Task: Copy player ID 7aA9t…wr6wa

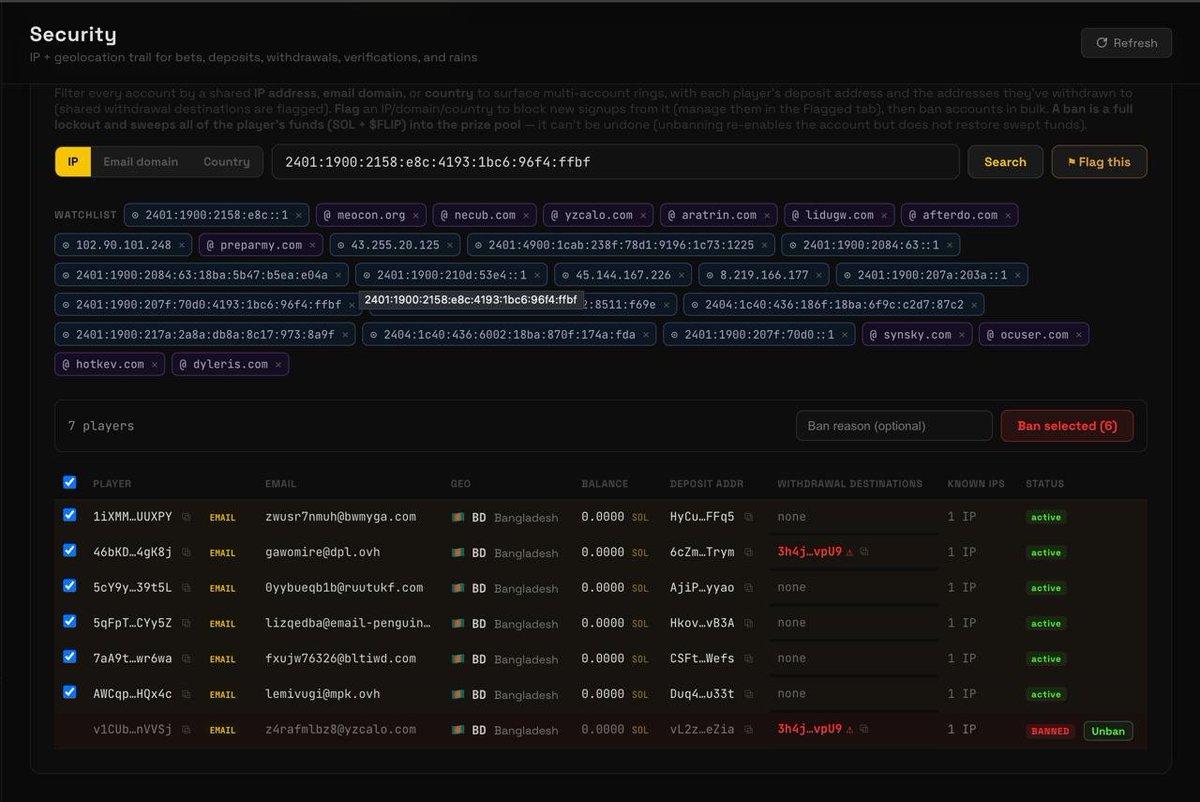Action: pyautogui.click(x=187, y=659)
